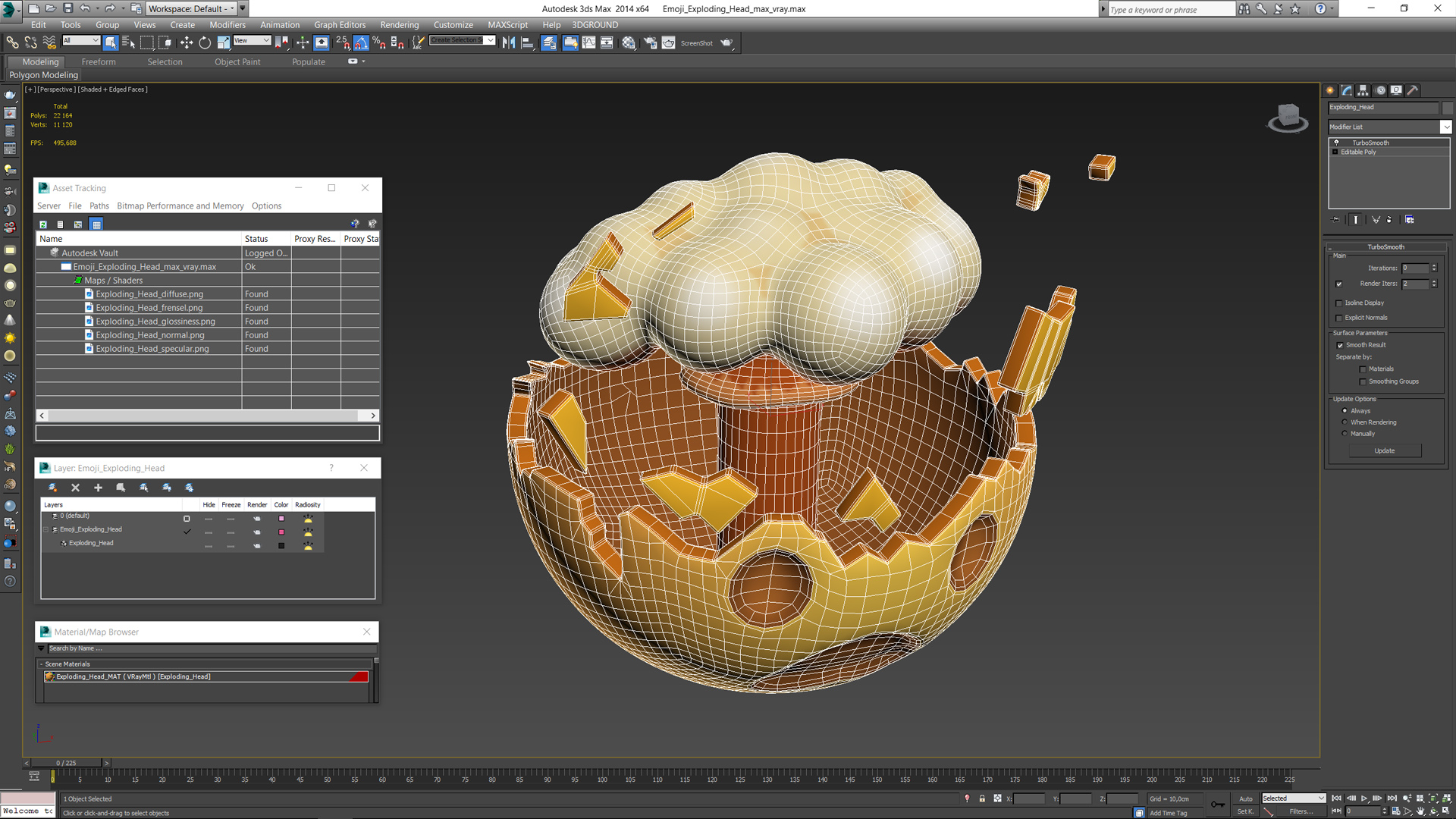
Task: Open the Motion command panel tab
Action: [1380, 90]
